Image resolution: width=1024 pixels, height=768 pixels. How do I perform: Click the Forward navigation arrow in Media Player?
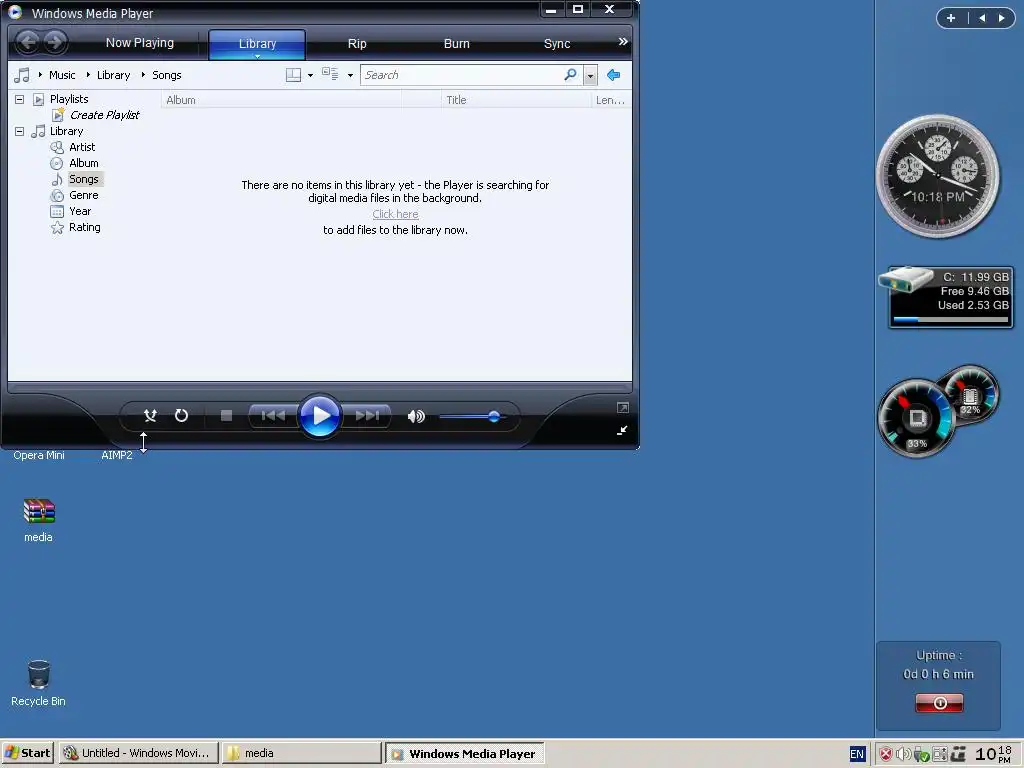(x=56, y=43)
